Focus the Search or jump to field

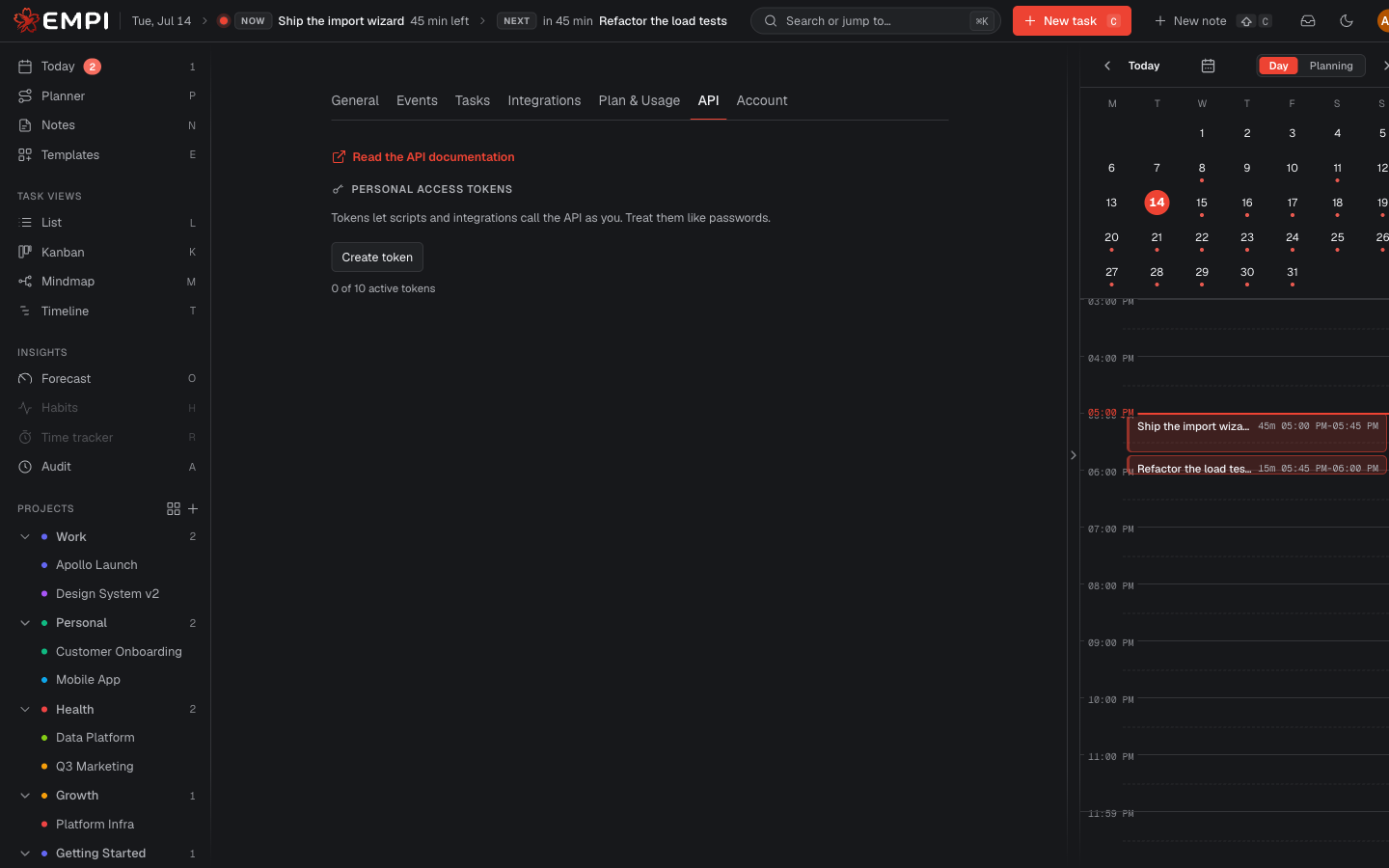(875, 20)
